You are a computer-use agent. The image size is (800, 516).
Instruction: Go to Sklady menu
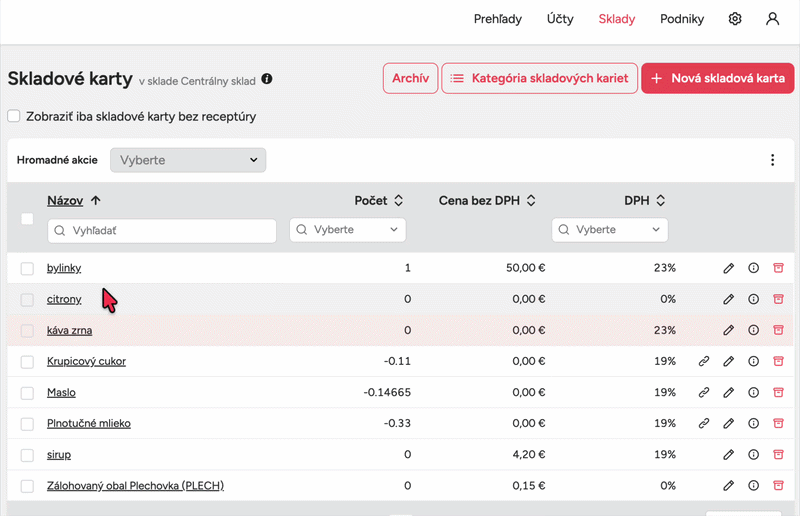pyautogui.click(x=617, y=19)
